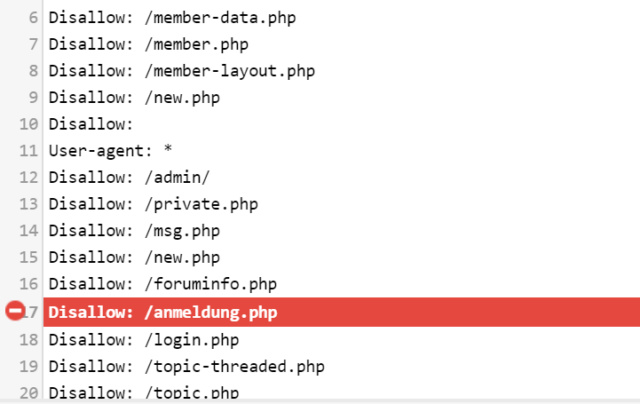640x404 pixels.
Task: Click line number 6 in the gutter
Action: click(33, 18)
